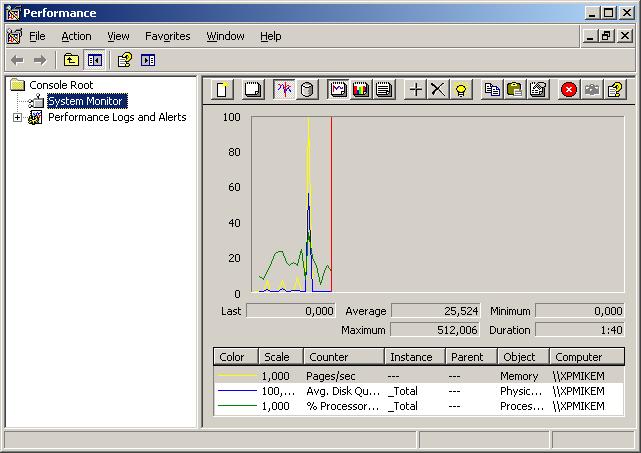Toggle Show/Hide Console Tree button
The height and width of the screenshot is (453, 641).
point(94,60)
